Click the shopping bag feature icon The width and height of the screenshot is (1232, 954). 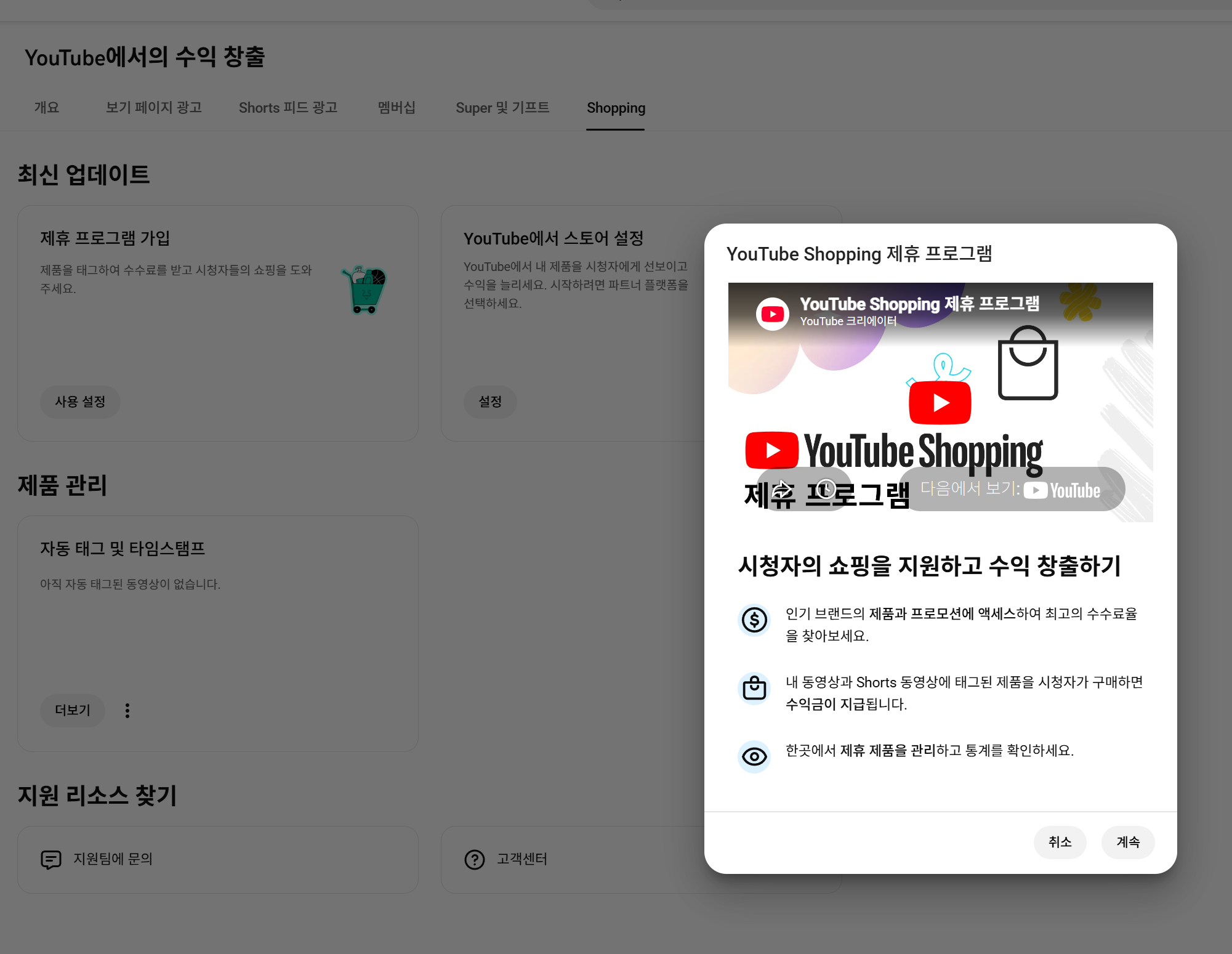[754, 688]
